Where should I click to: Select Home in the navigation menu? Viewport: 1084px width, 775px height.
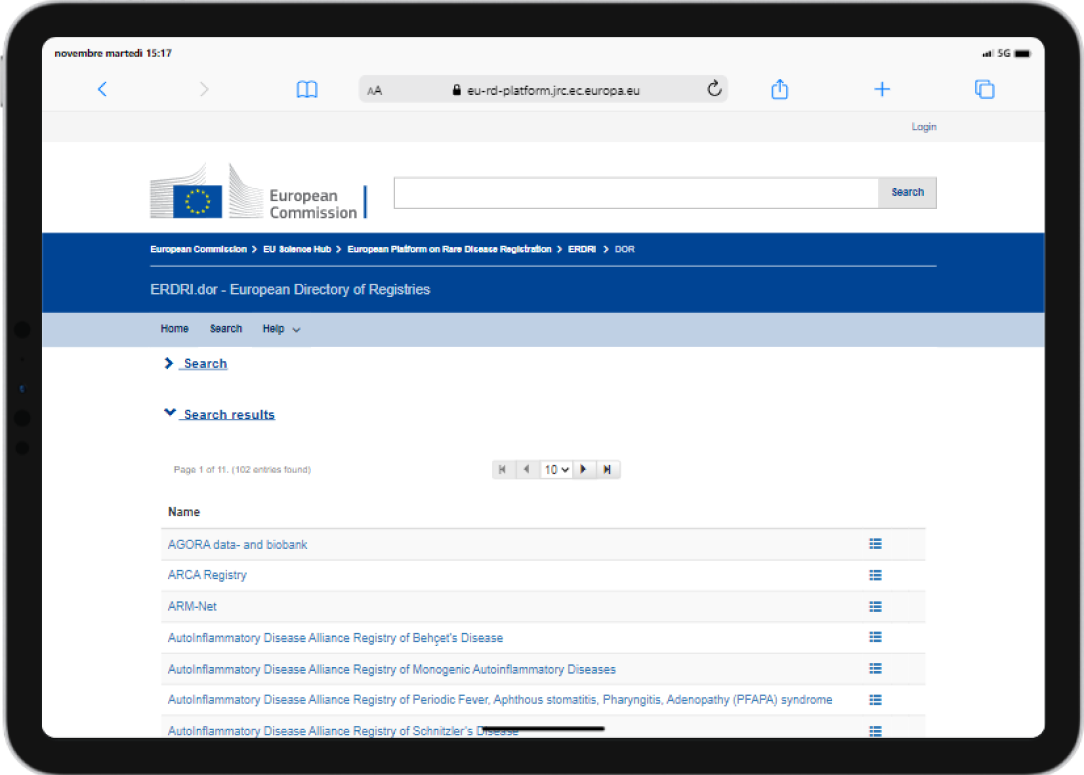pos(174,329)
